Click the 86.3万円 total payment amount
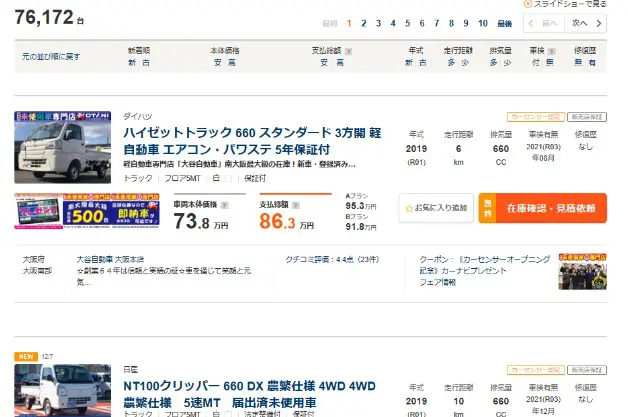This screenshot has height=417, width=628. (286, 222)
